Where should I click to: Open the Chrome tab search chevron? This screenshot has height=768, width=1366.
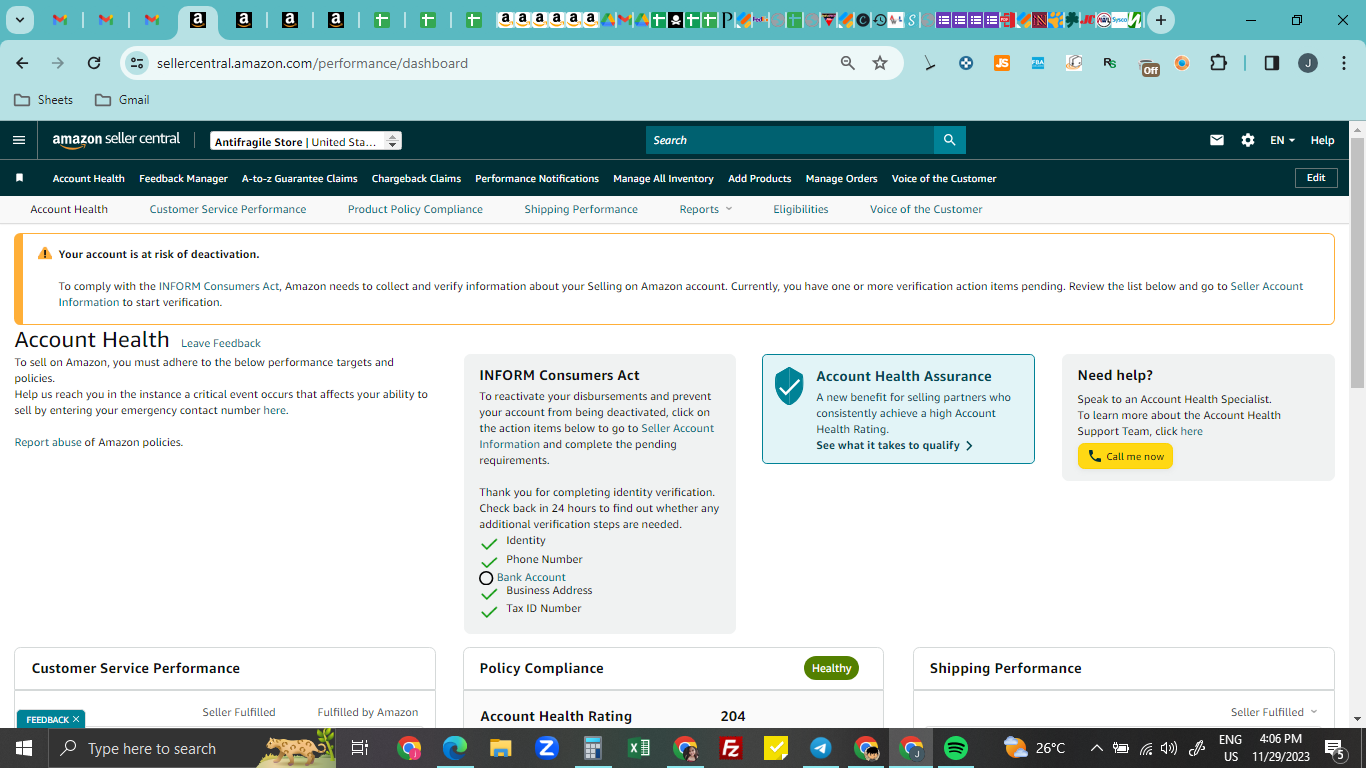click(20, 20)
